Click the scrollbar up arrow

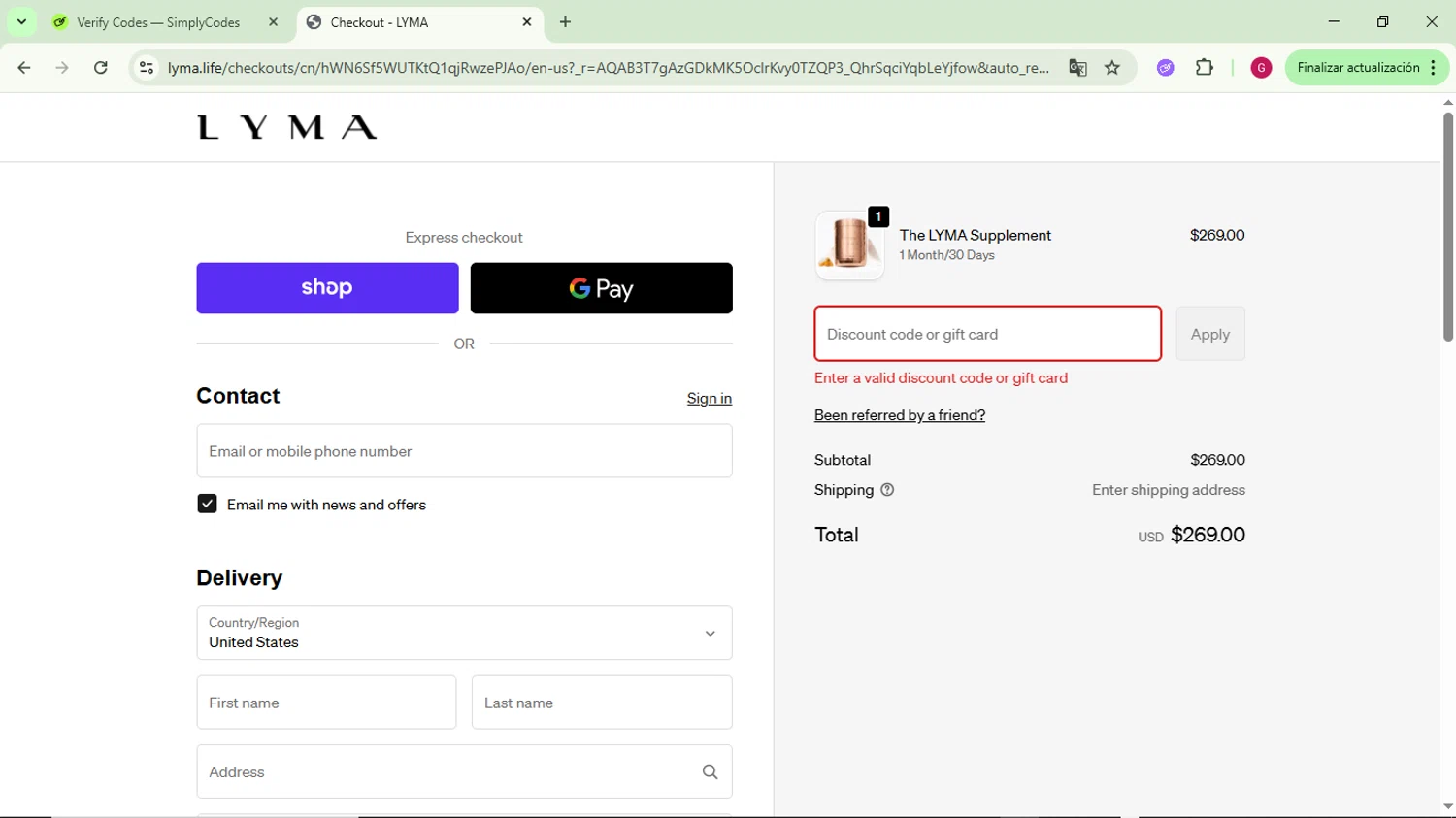coord(1448,102)
